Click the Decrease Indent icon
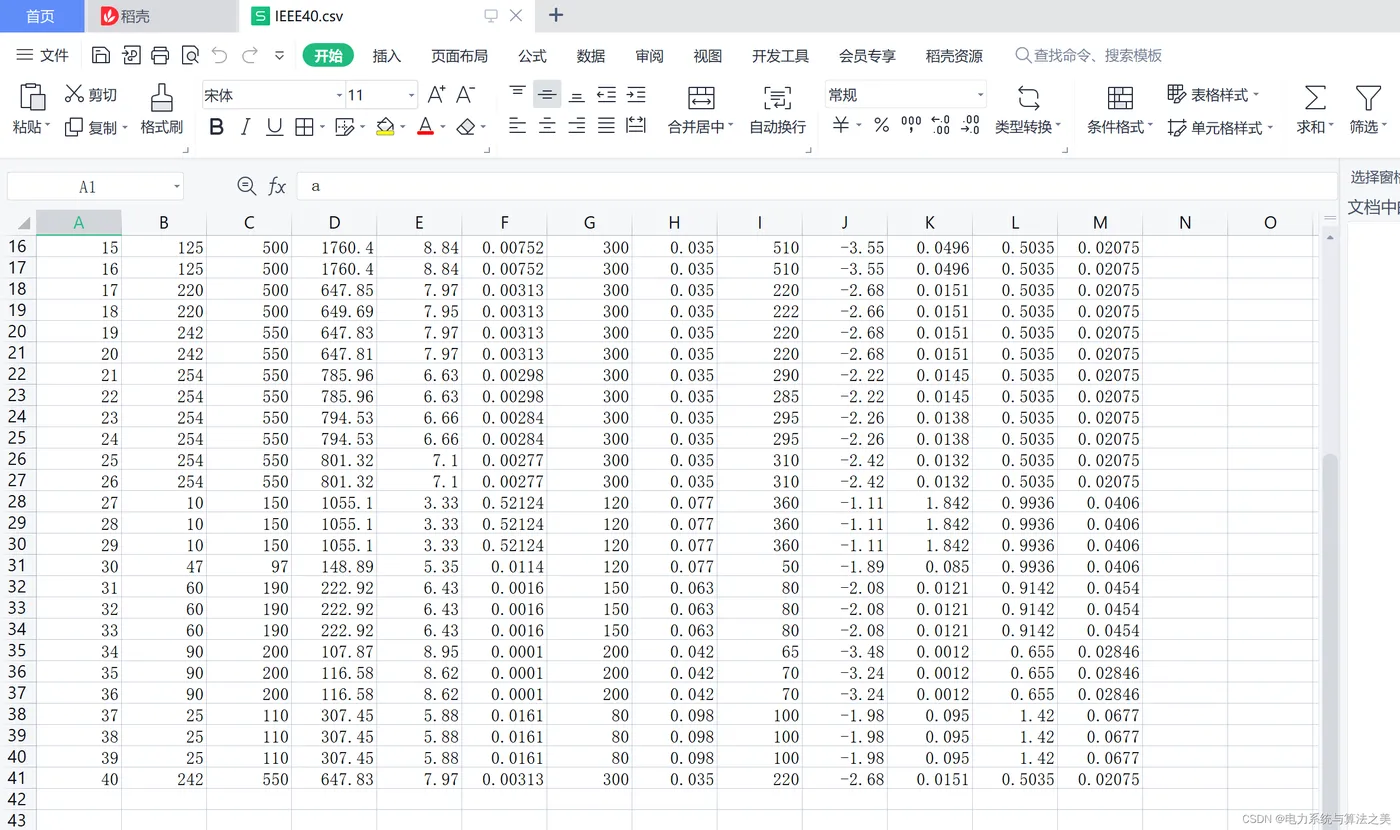Viewport: 1400px width, 830px height. [x=606, y=95]
